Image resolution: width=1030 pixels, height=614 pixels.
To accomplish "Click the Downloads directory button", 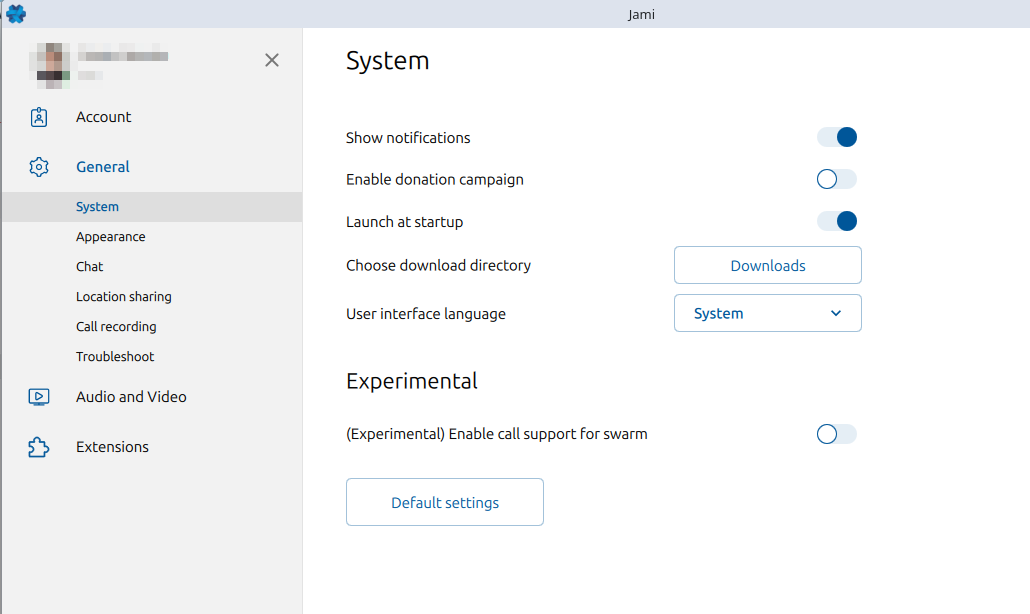I will (x=767, y=265).
